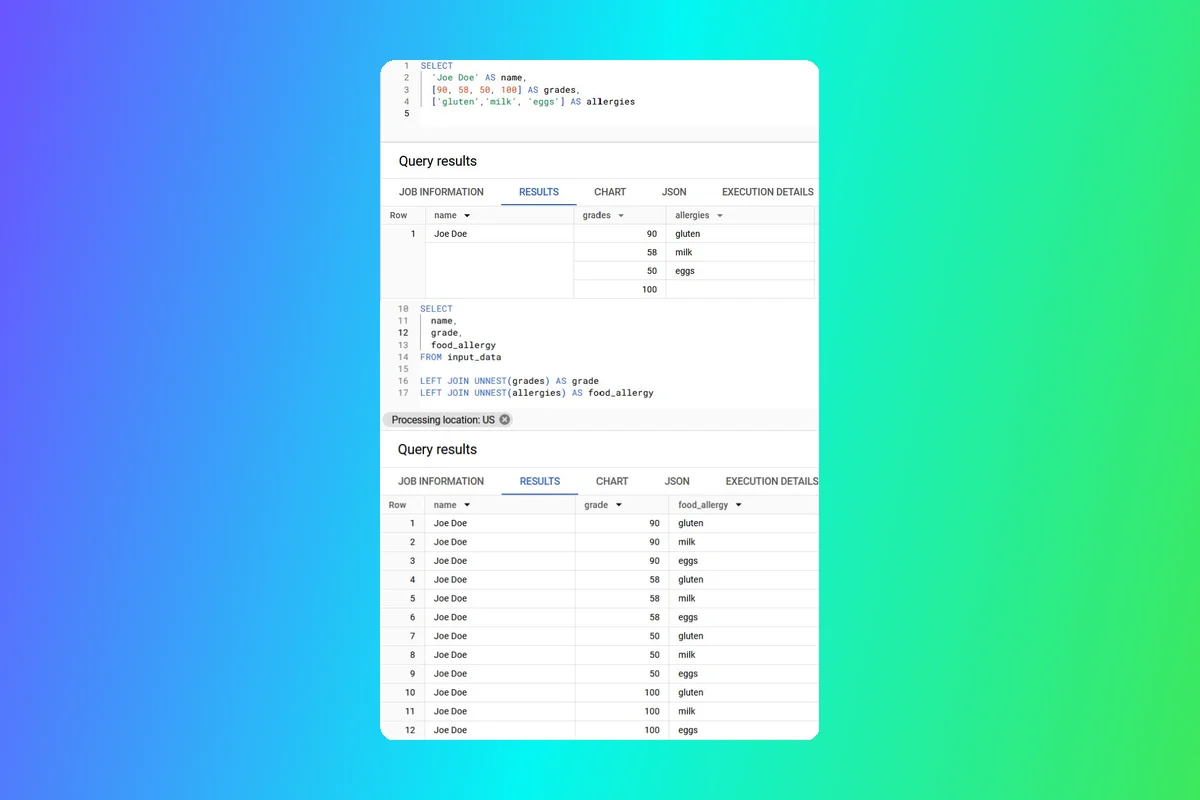Open grades column dropdown arrow
Viewport: 1200px width, 800px height.
point(621,215)
